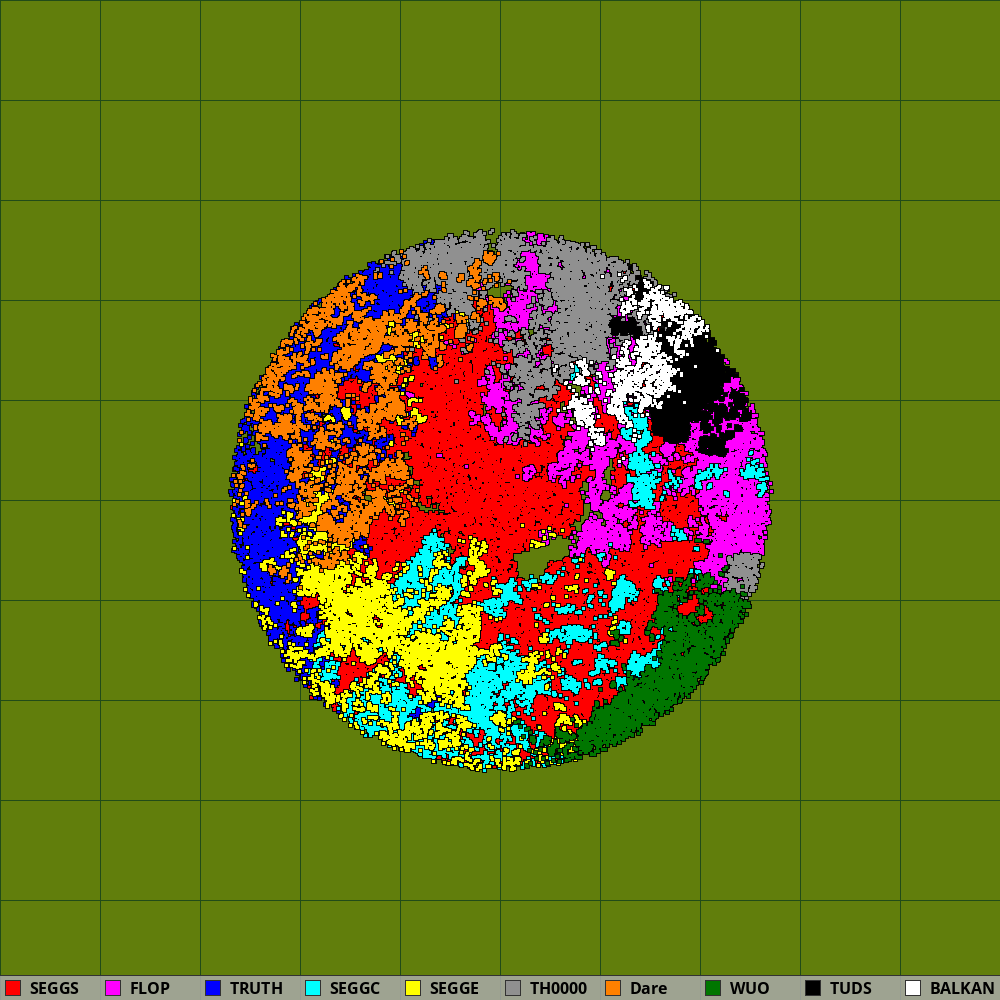Click the TUDS legend name

(x=850, y=988)
